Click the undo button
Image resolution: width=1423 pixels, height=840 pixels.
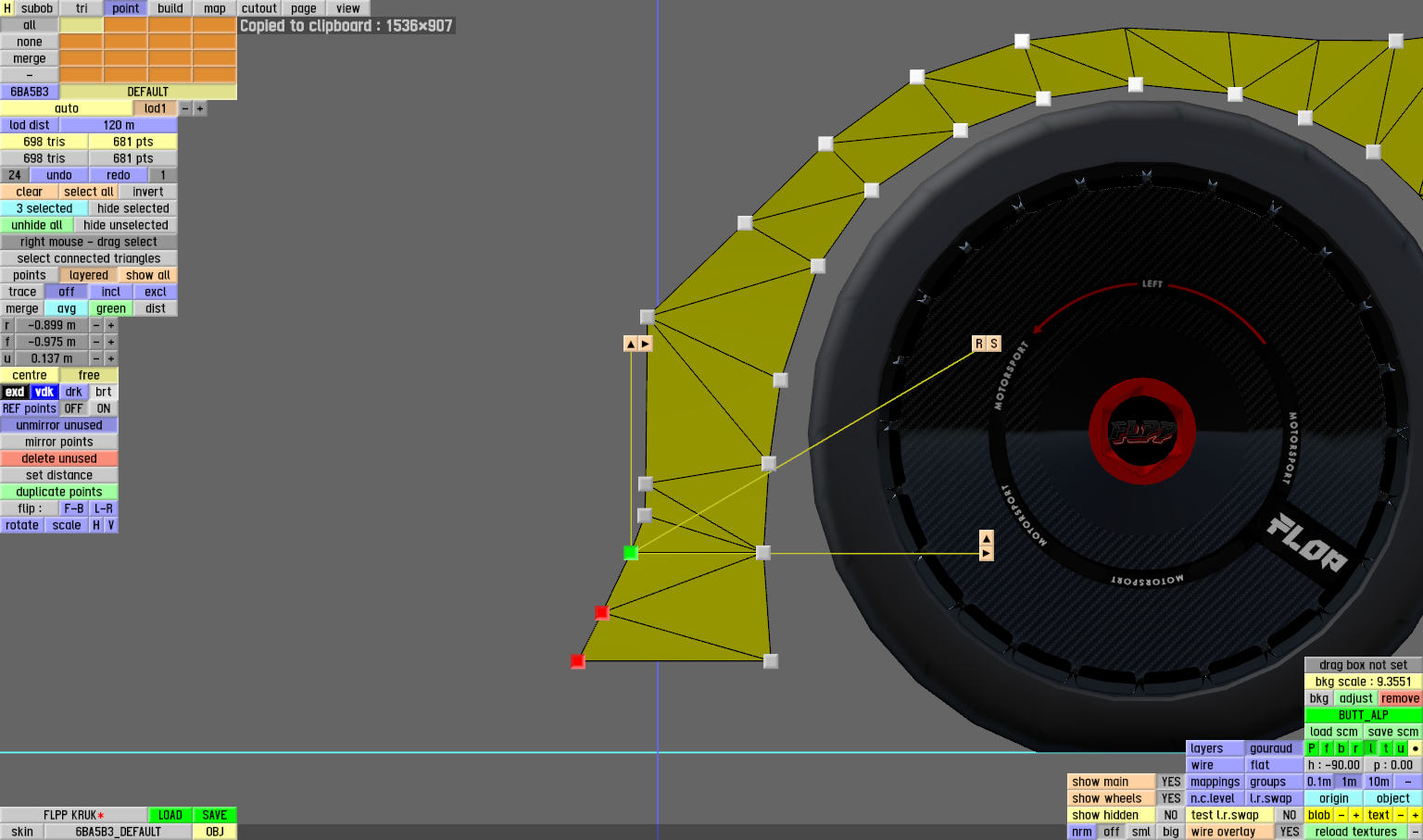point(59,175)
